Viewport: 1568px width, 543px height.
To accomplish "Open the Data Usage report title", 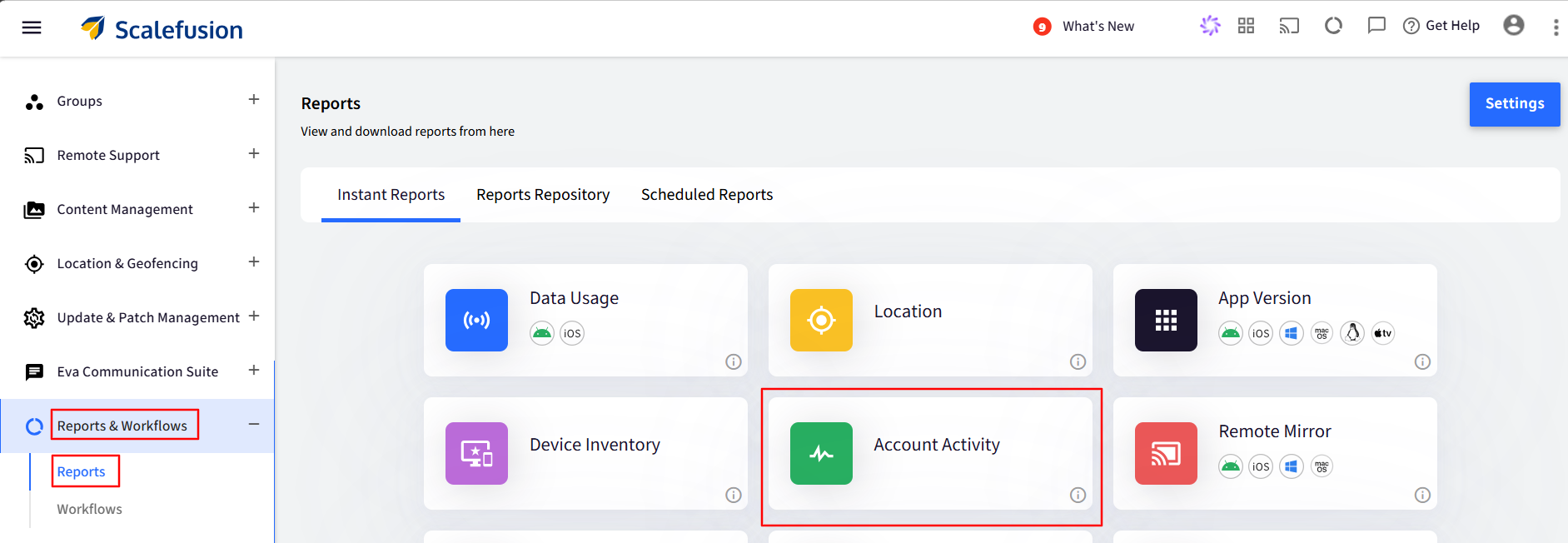I will pyautogui.click(x=575, y=298).
